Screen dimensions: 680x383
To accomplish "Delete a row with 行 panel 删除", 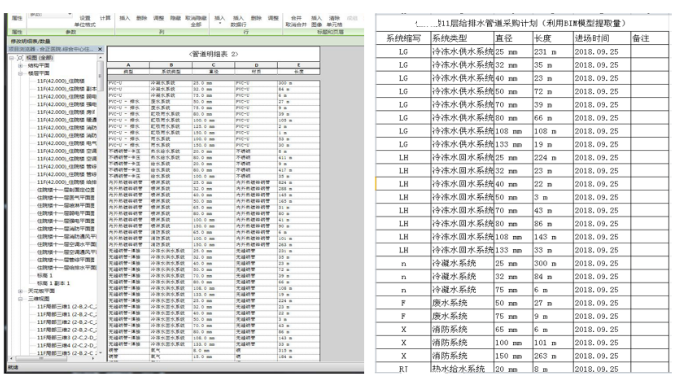I will 256,18.
